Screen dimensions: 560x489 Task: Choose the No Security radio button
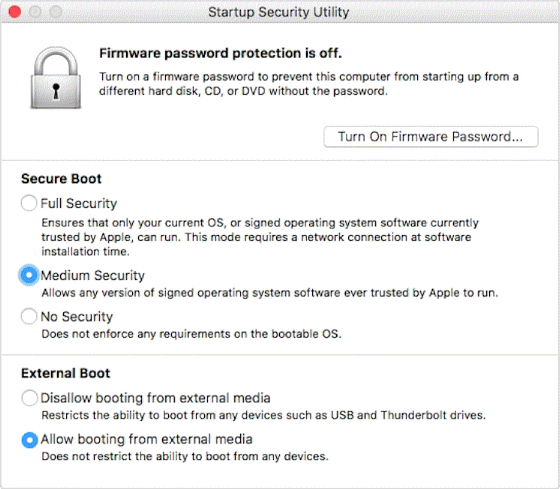pos(29,316)
